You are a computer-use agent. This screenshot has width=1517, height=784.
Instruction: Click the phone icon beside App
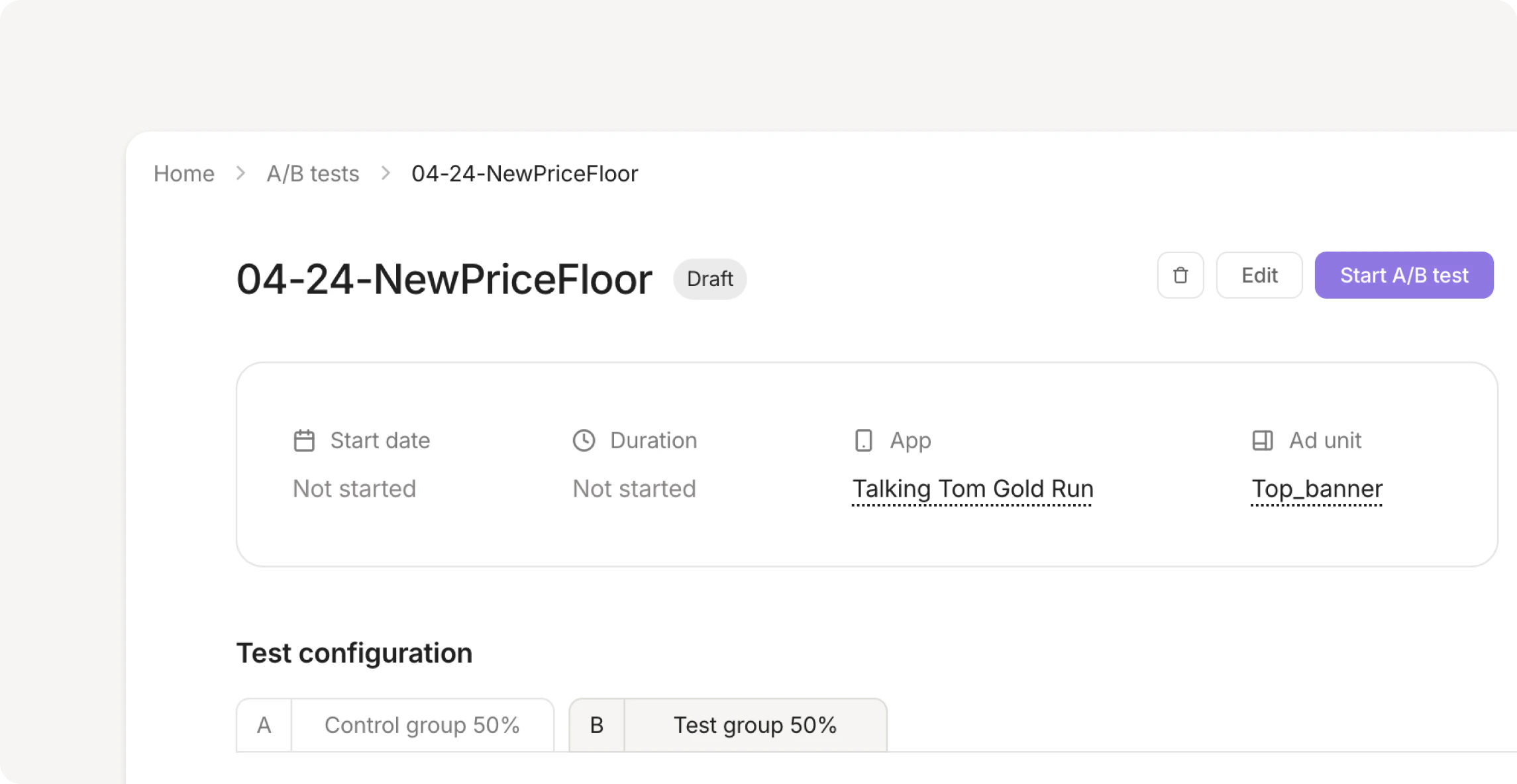(x=863, y=440)
